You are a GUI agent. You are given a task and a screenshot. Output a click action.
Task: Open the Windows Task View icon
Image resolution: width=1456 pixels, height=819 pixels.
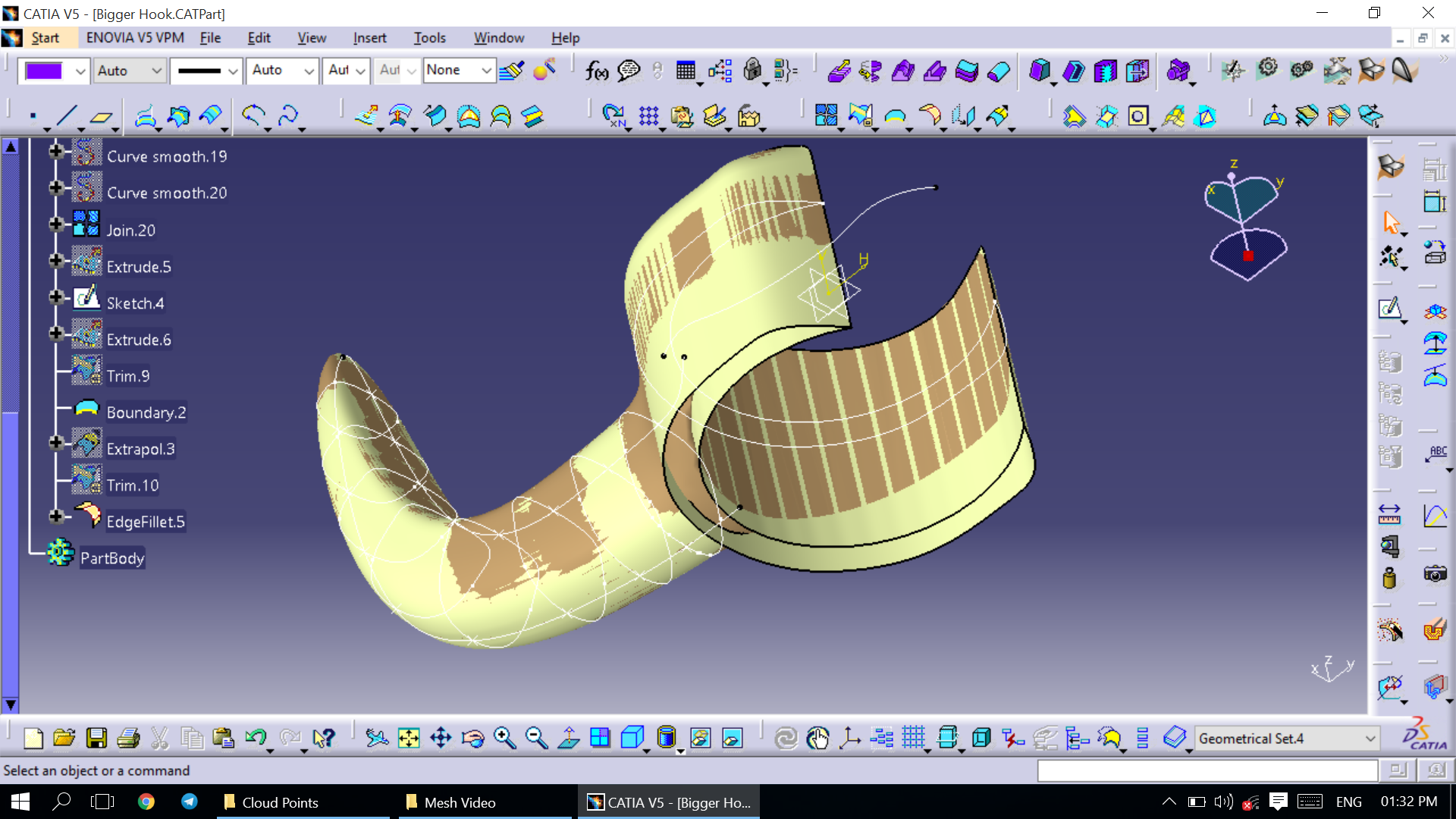point(102,802)
